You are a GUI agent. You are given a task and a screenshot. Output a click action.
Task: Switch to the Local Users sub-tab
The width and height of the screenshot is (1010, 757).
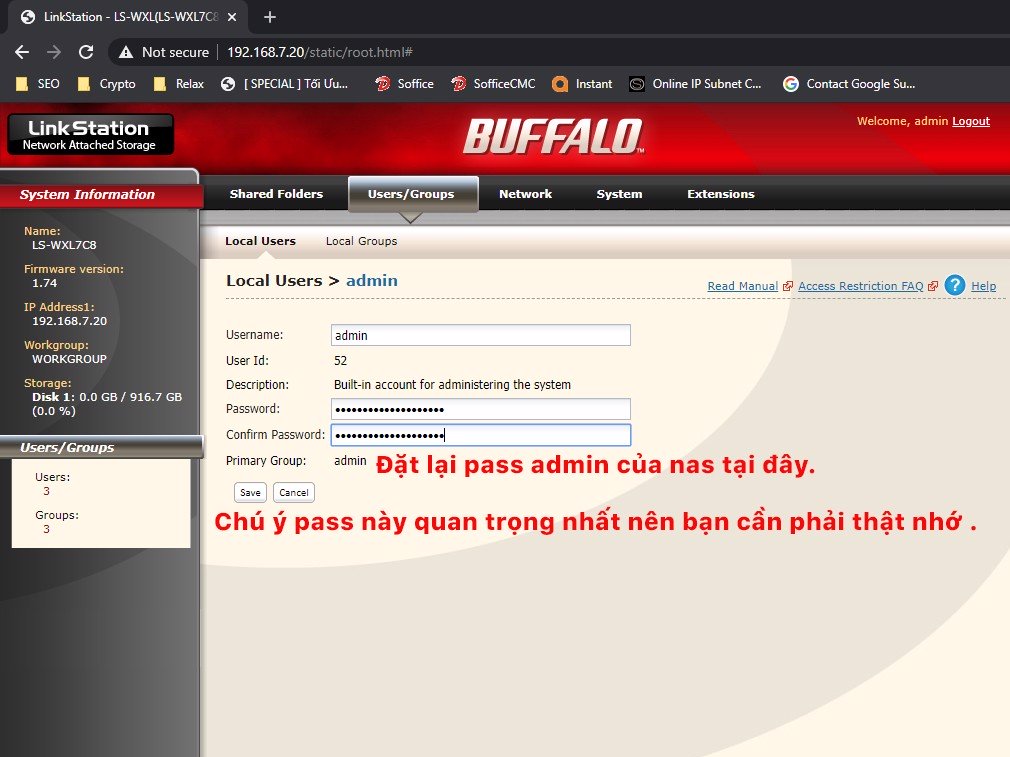point(260,241)
